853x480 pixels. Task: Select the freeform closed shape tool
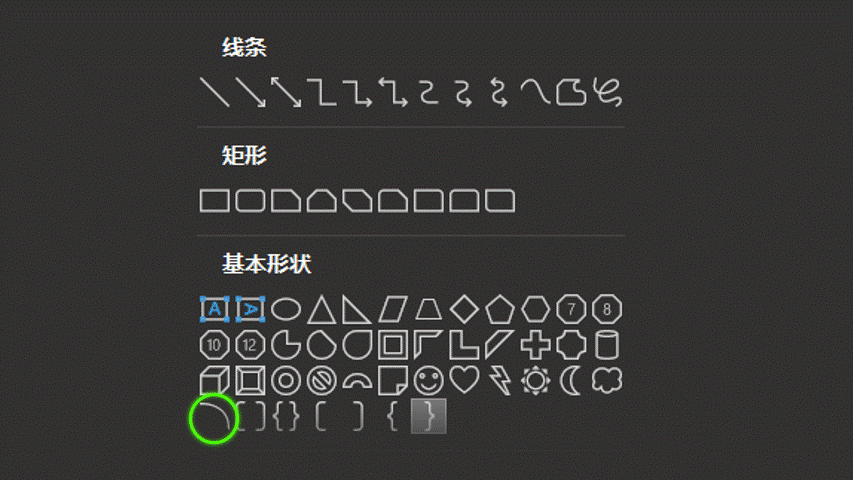pyautogui.click(x=571, y=92)
